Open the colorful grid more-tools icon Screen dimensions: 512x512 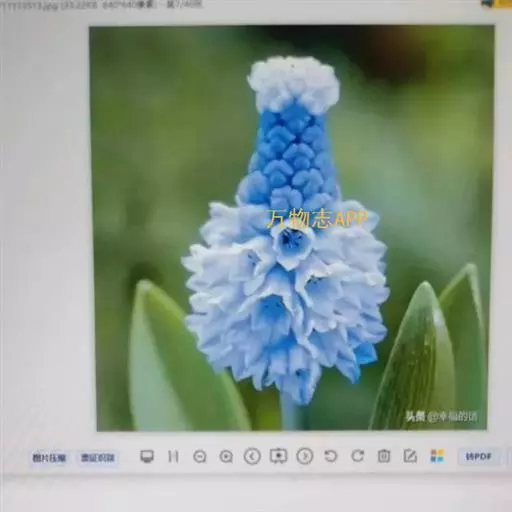coord(437,456)
